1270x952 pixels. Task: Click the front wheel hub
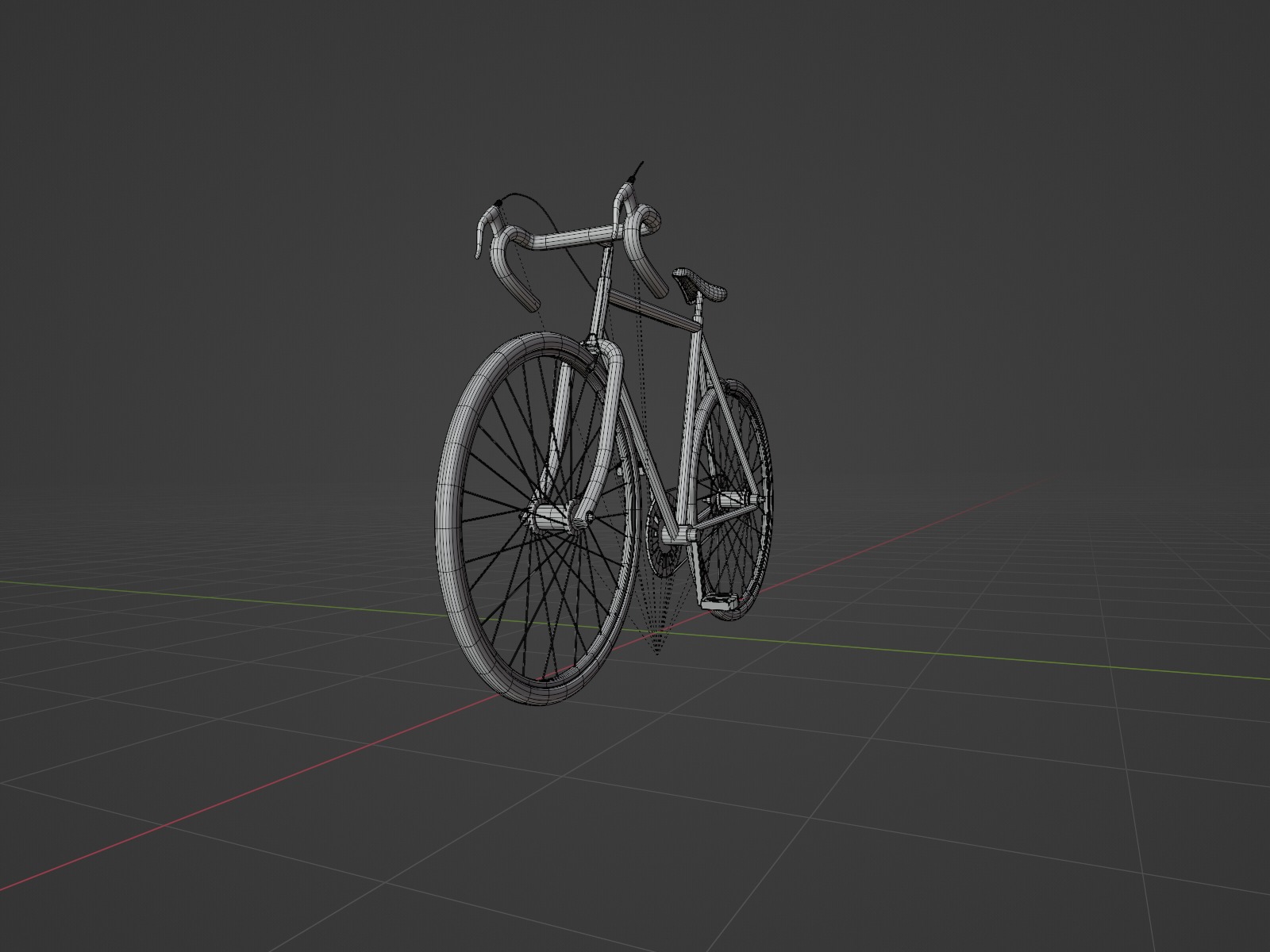click(x=553, y=516)
